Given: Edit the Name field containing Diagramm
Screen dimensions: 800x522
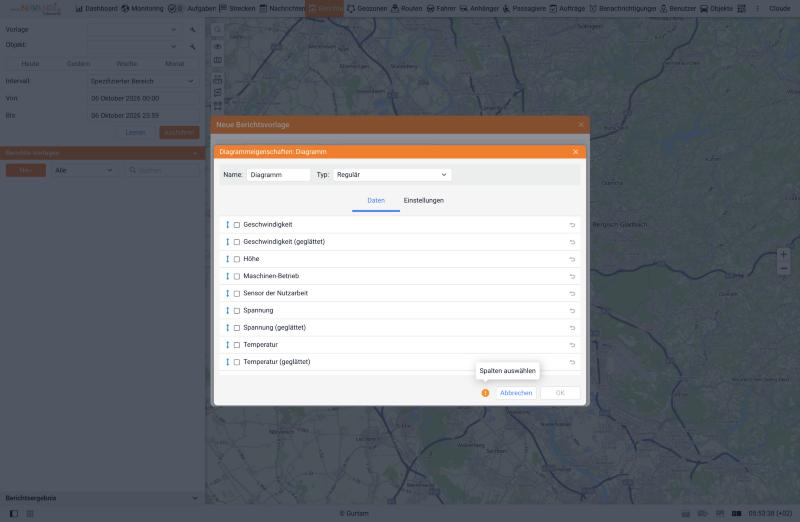Looking at the screenshot, I should pyautogui.click(x=278, y=175).
